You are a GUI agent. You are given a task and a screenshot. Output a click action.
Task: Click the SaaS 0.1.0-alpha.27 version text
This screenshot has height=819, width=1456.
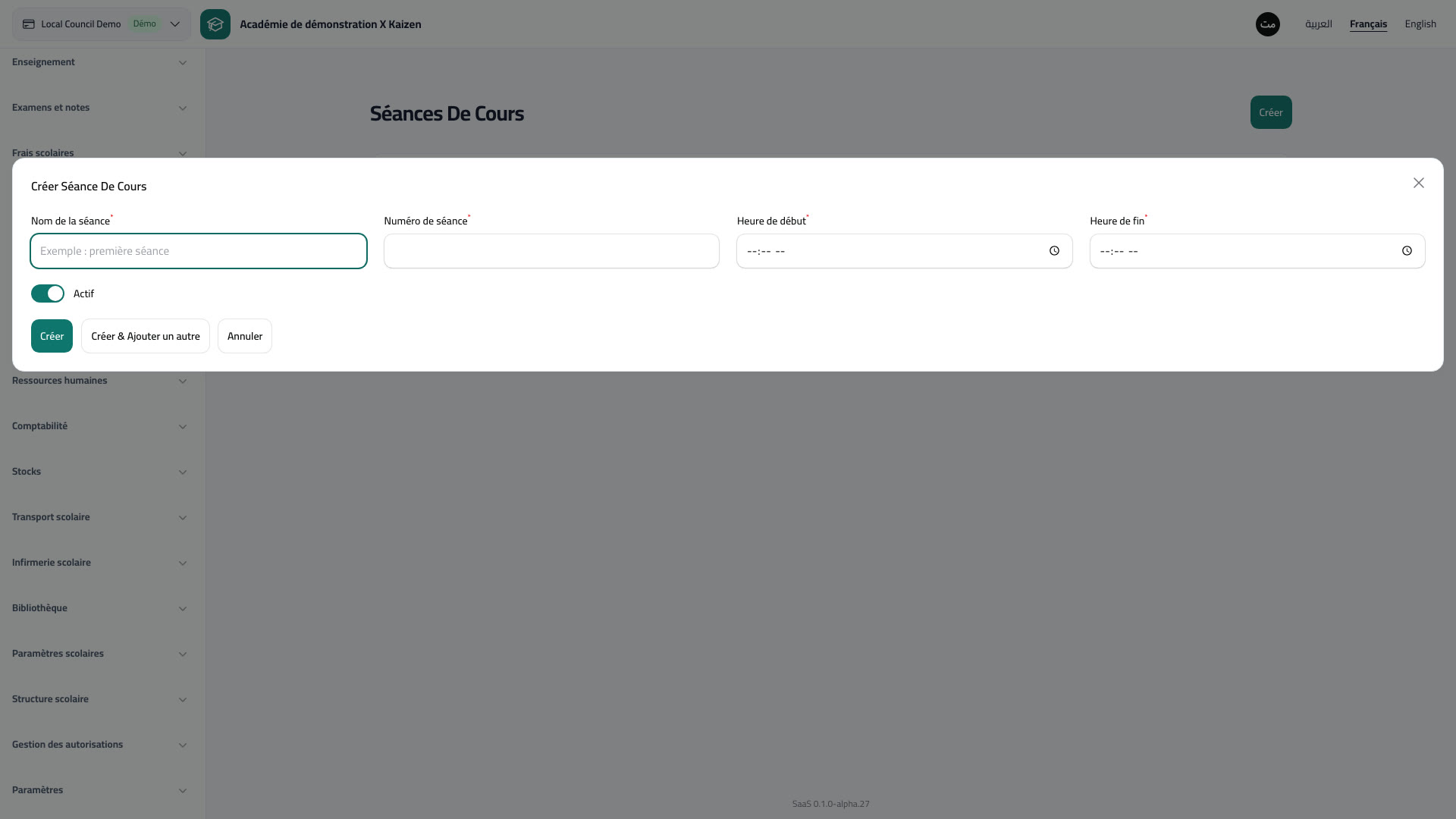[831, 804]
